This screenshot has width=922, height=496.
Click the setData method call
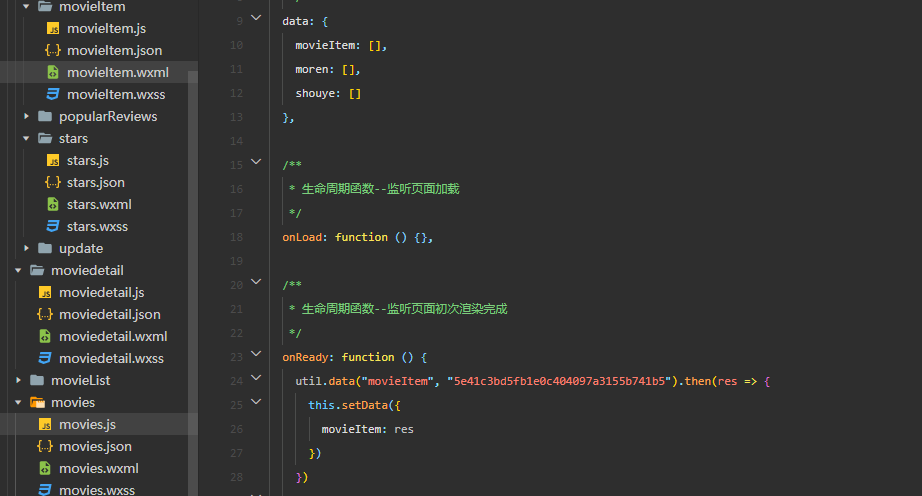tap(365, 405)
